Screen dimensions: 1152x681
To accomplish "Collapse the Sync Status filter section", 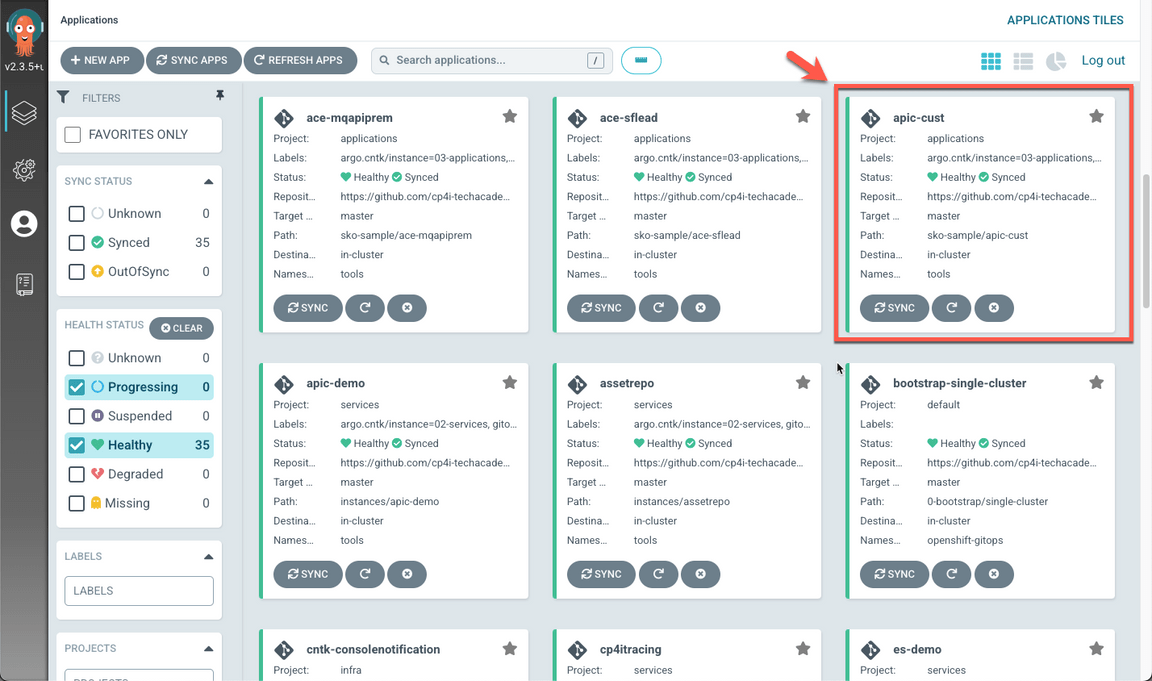I will (x=208, y=182).
